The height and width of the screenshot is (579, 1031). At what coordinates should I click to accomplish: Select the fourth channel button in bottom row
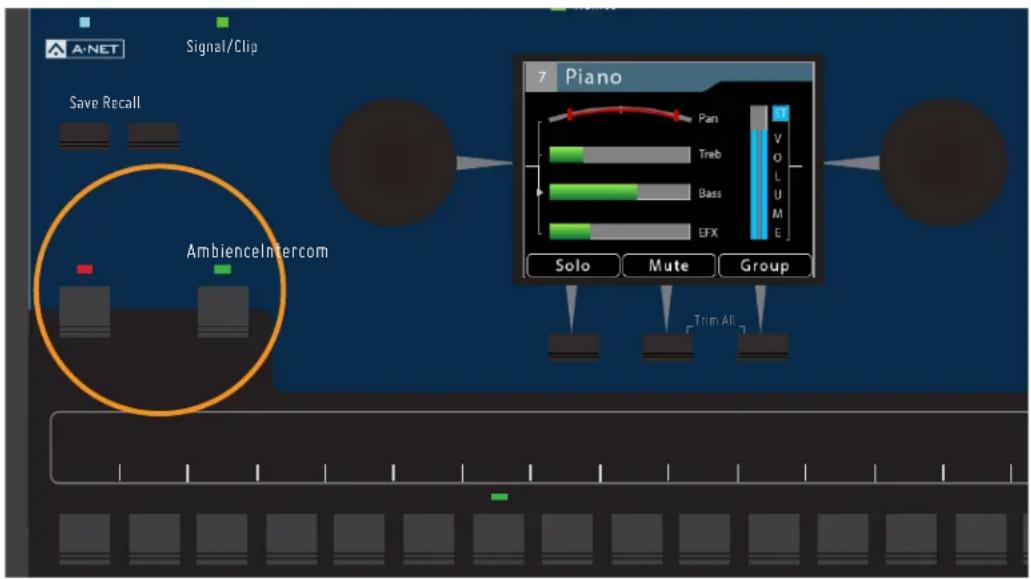(291, 539)
